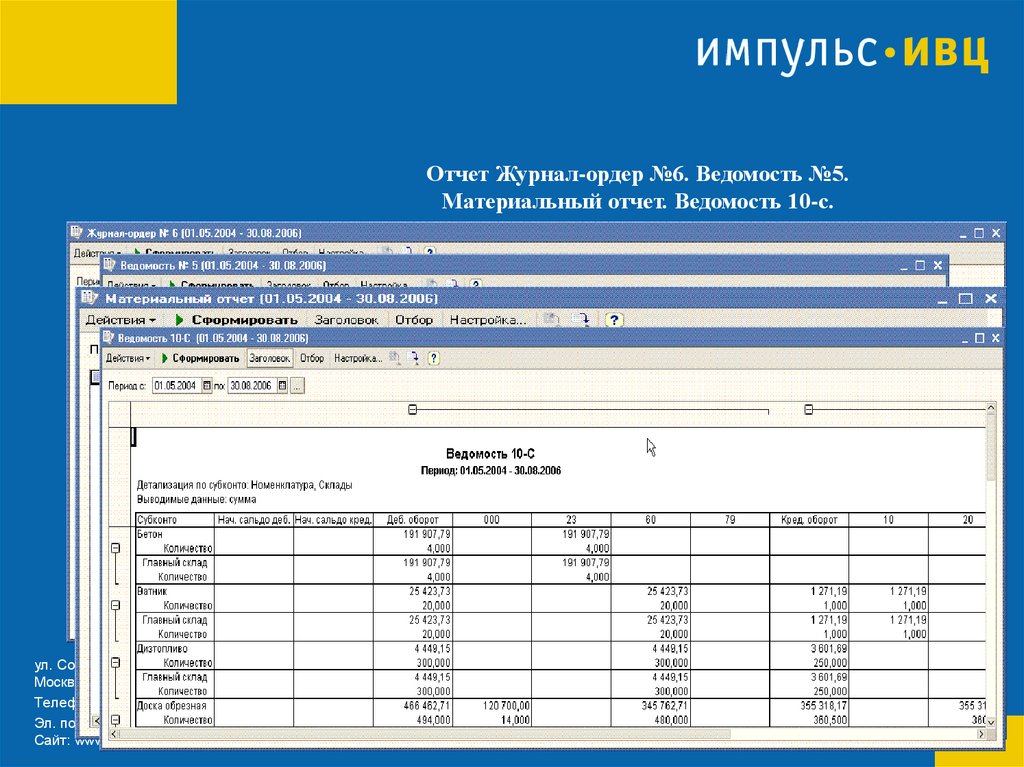Click the vertical scrollbar thumb
The width and height of the screenshot is (1024, 767).
[991, 447]
